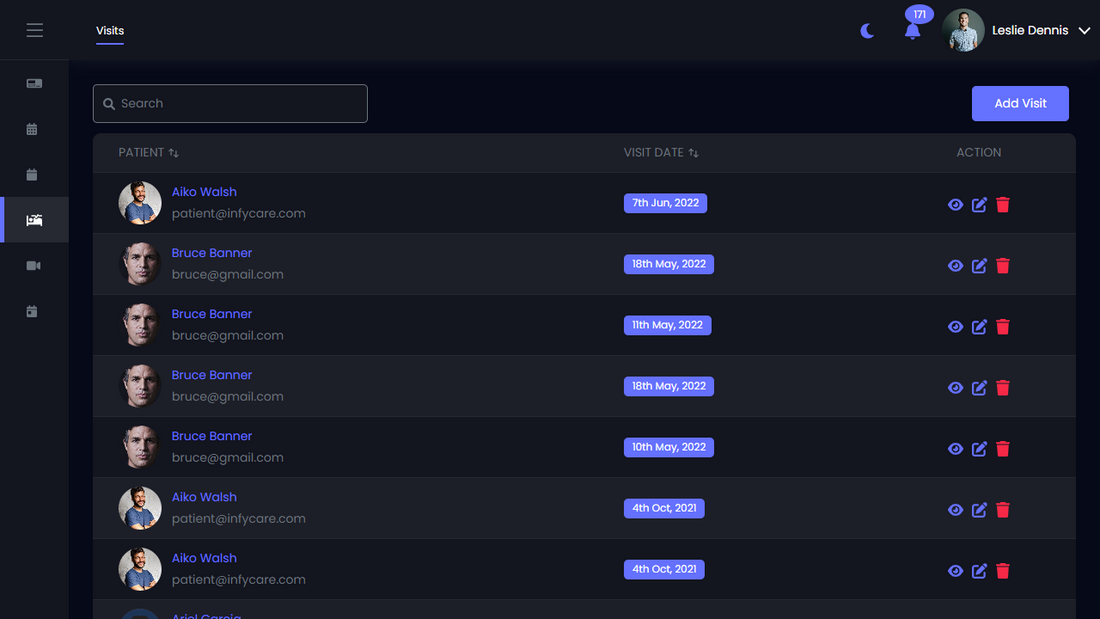Image resolution: width=1100 pixels, height=619 pixels.
Task: Open the video camera sidebar item
Action: point(34,265)
